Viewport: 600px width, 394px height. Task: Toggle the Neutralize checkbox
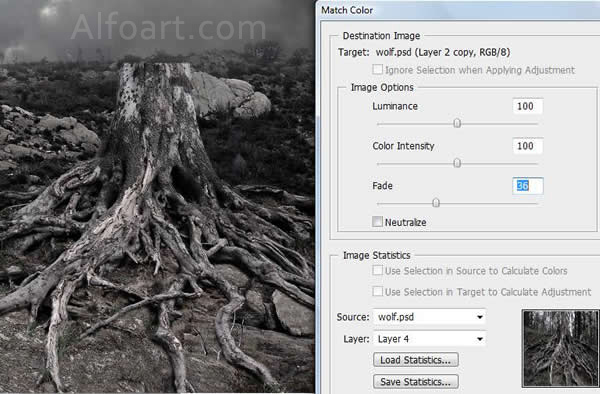point(377,221)
